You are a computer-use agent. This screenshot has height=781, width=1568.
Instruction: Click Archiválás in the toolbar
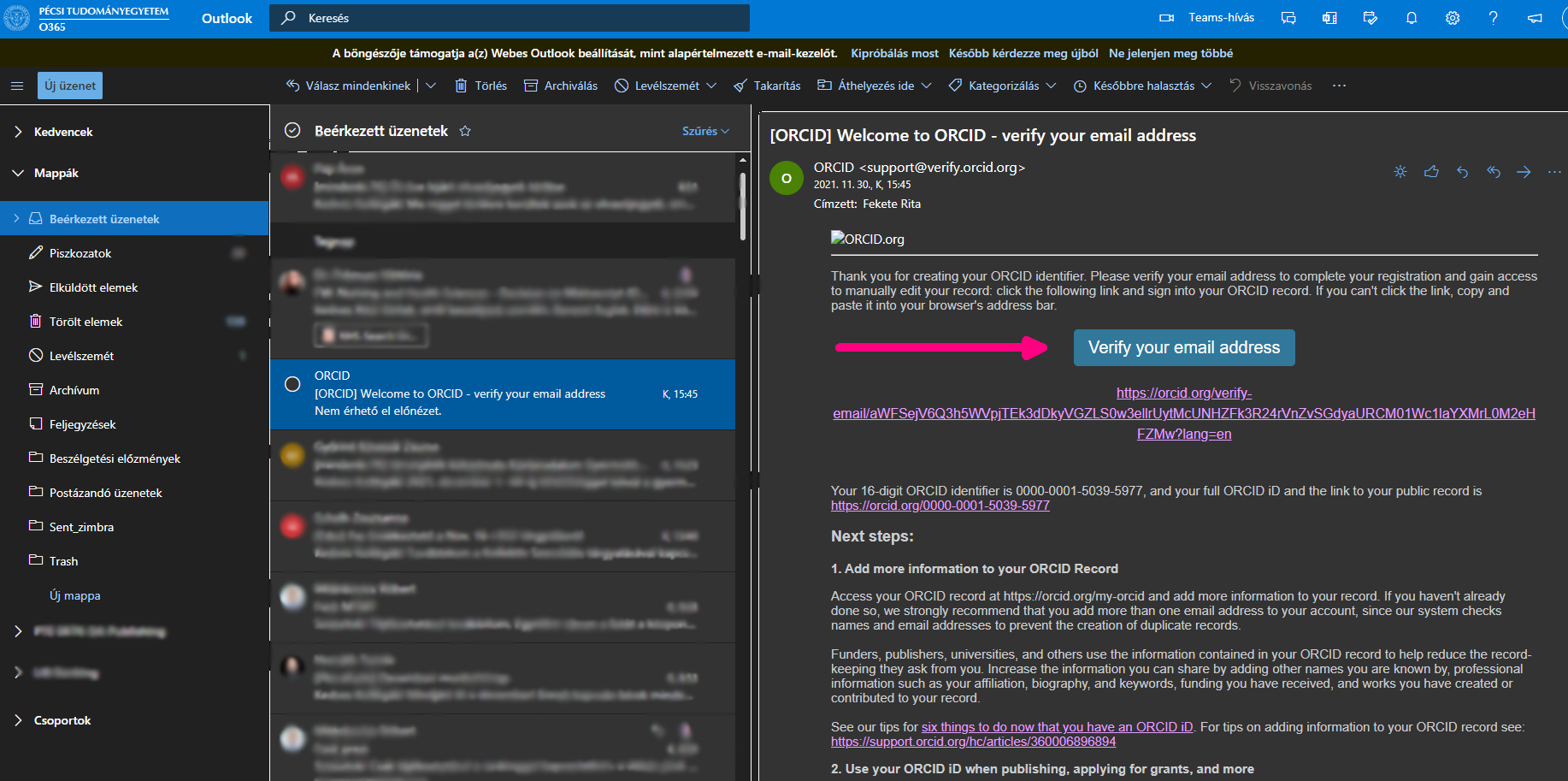[561, 86]
